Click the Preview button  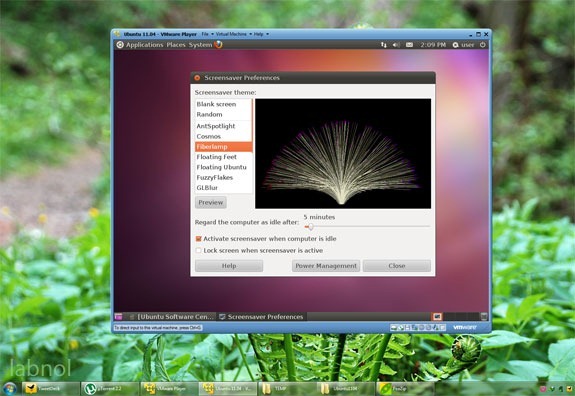[210, 202]
